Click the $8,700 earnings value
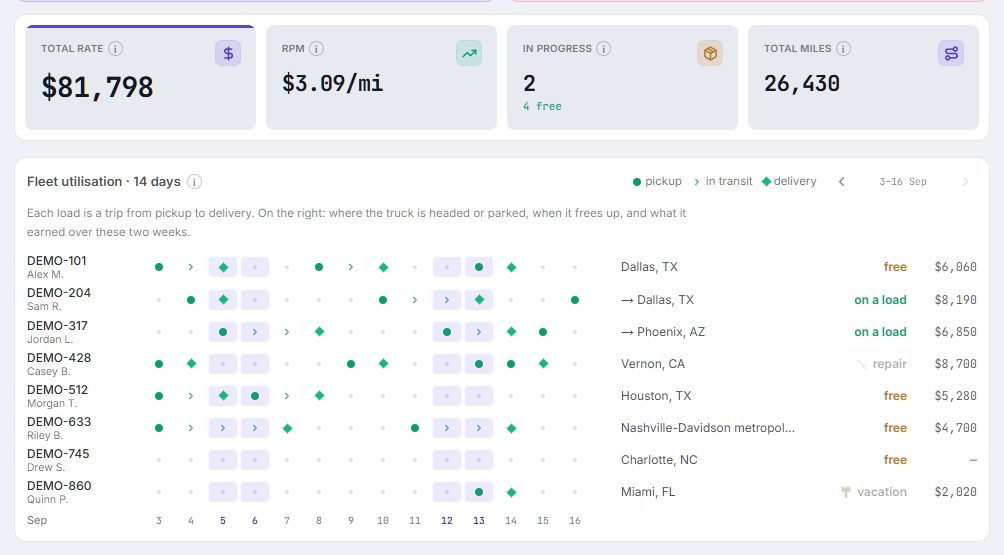The height and width of the screenshot is (555, 1004). (955, 364)
